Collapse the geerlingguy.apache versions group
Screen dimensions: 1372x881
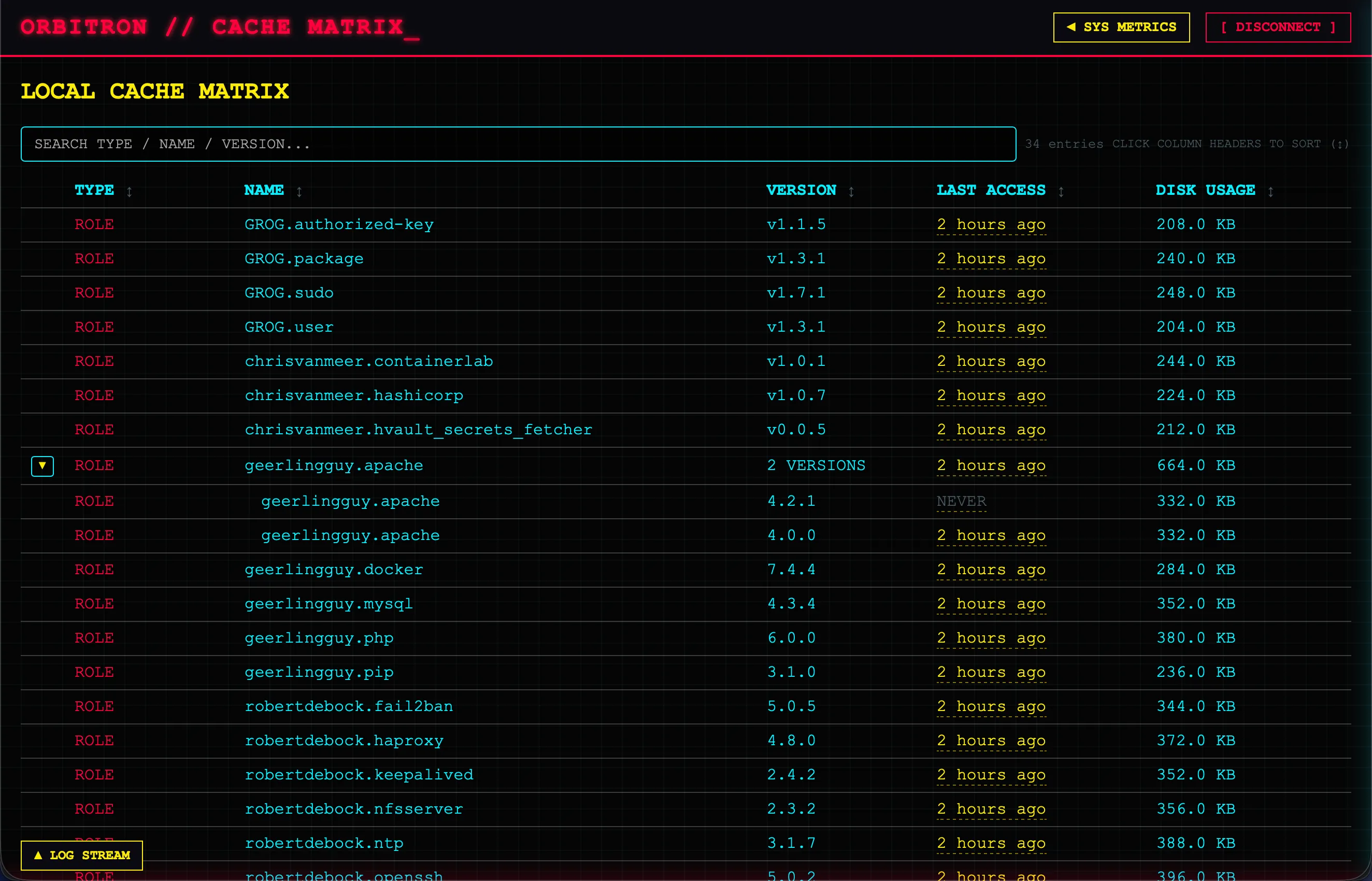[42, 466]
